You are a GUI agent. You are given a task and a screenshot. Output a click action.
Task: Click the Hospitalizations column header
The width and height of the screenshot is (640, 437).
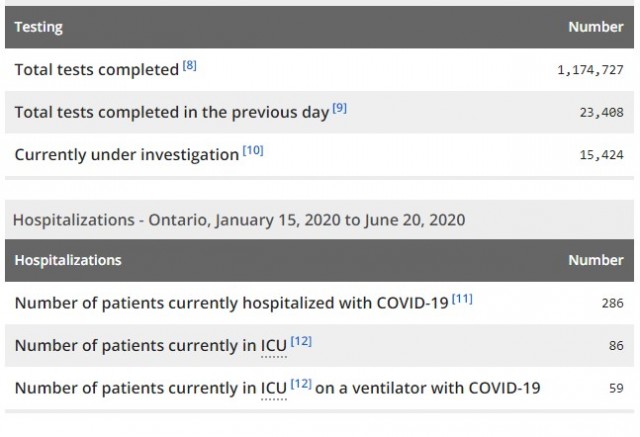click(68, 260)
